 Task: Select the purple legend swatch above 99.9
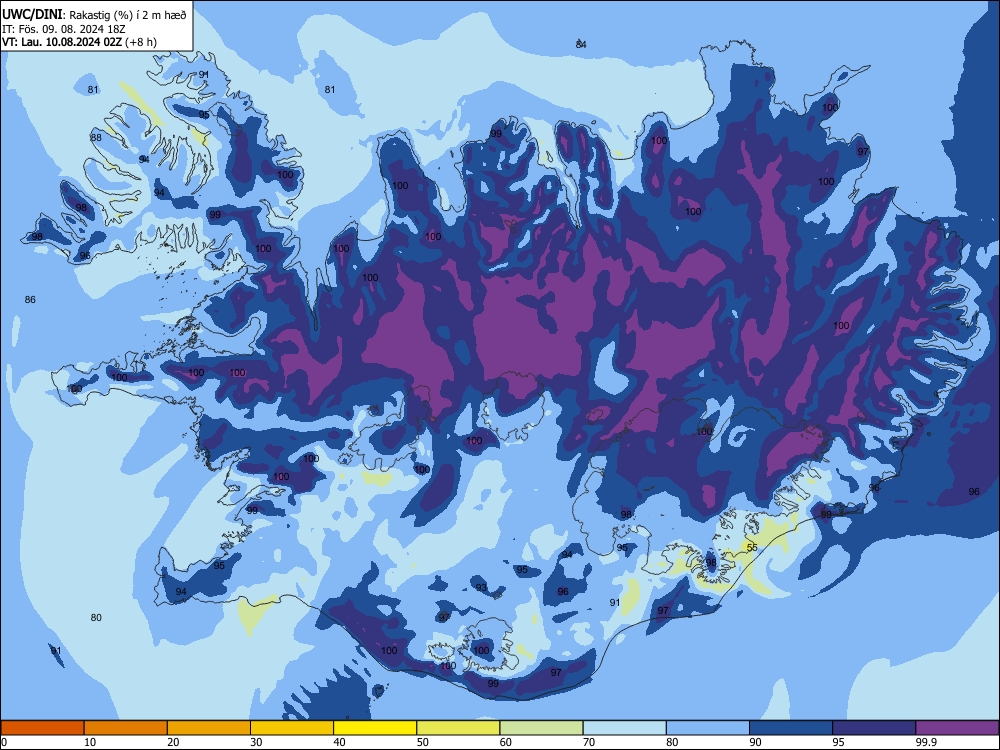pyautogui.click(x=957, y=728)
